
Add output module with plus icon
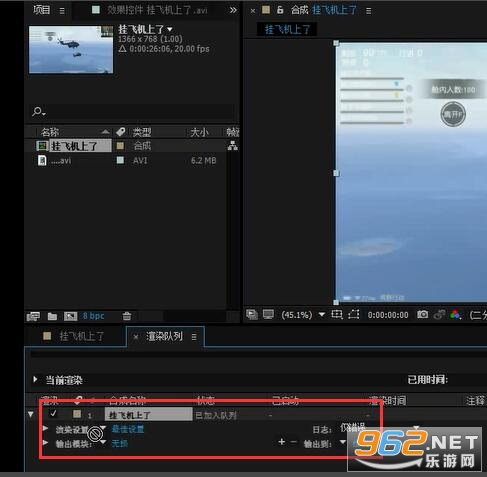(282, 442)
